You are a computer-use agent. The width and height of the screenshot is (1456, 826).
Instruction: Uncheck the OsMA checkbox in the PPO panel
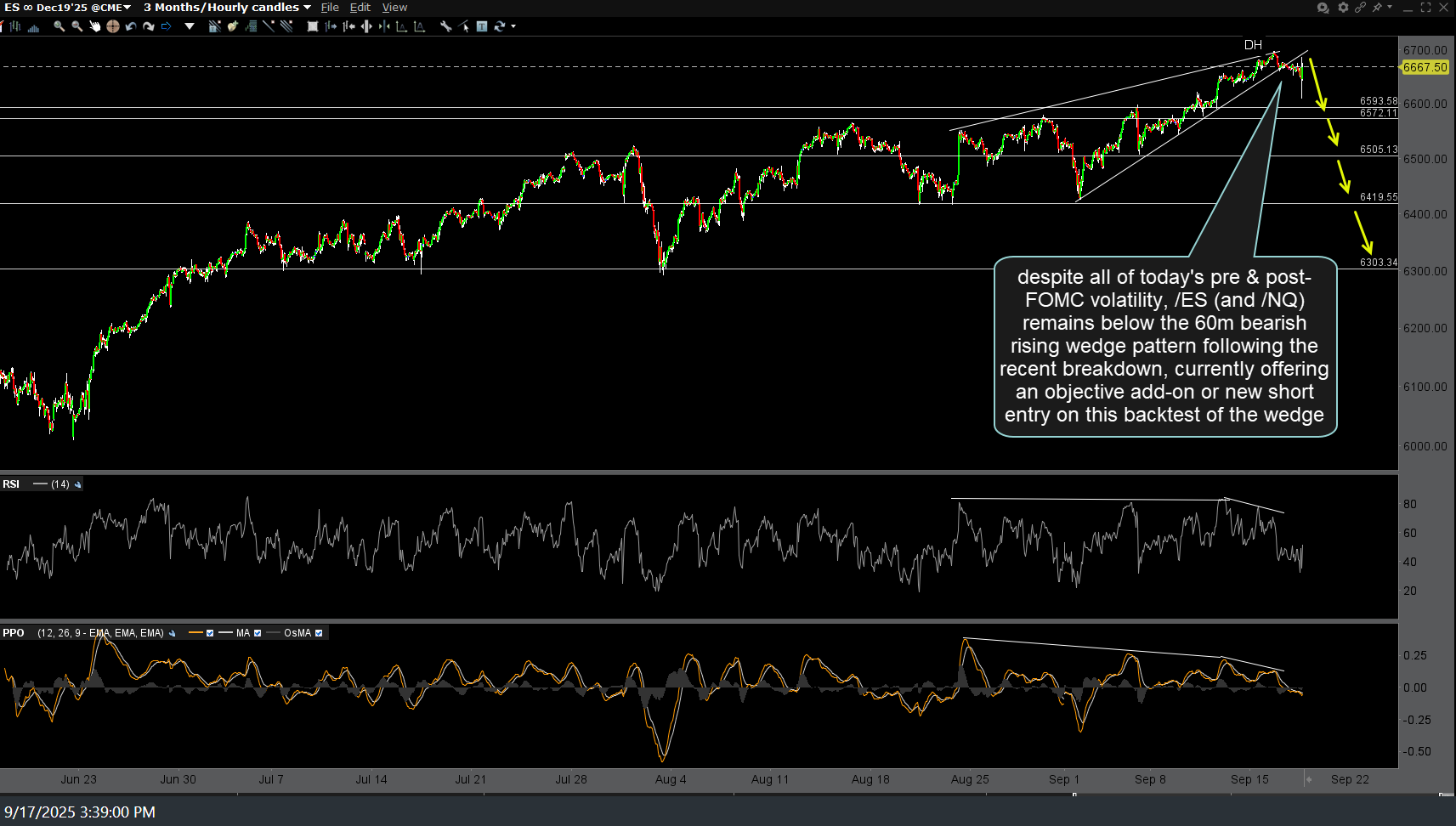click(x=319, y=633)
